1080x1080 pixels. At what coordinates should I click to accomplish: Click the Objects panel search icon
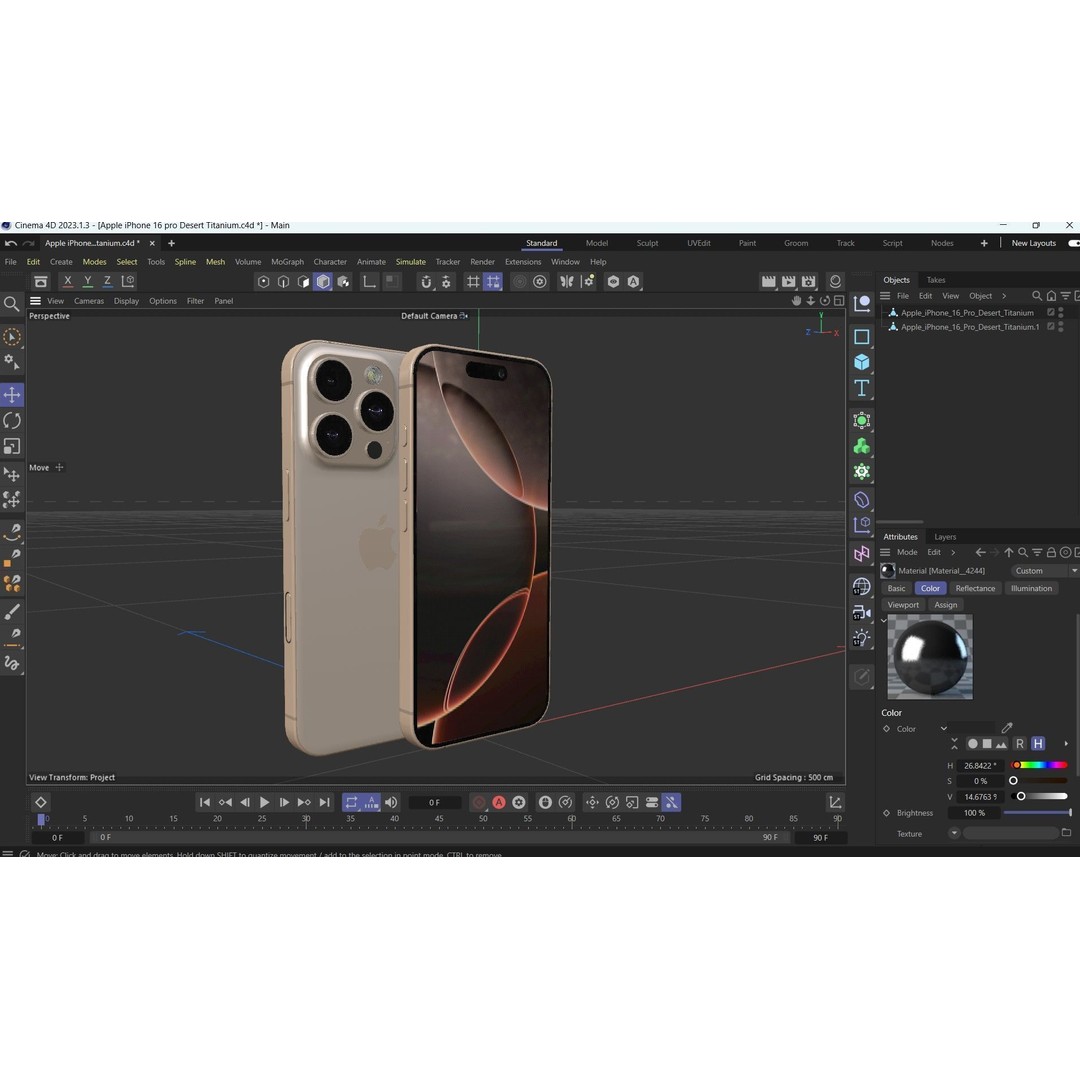[1037, 296]
